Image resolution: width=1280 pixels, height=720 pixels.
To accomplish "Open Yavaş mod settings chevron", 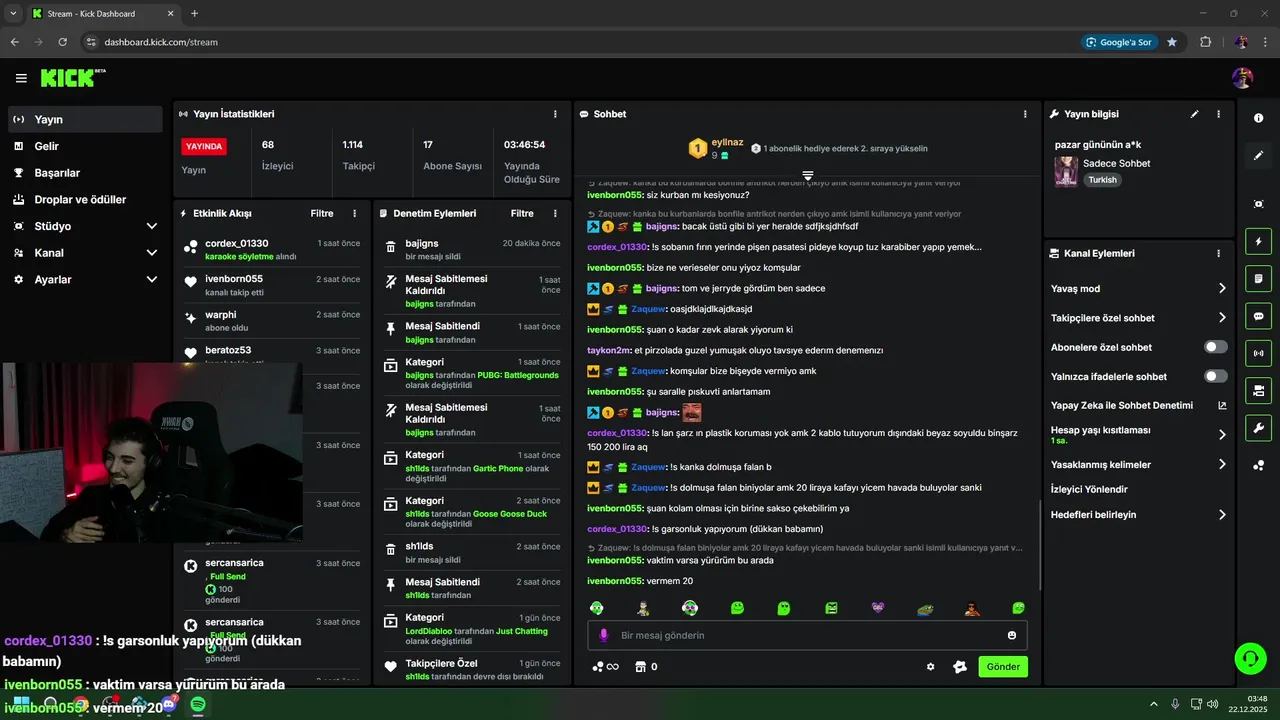I will point(1221,288).
